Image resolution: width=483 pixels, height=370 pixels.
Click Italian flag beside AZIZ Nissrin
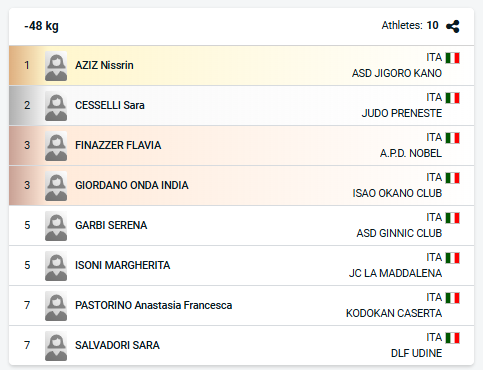453,58
